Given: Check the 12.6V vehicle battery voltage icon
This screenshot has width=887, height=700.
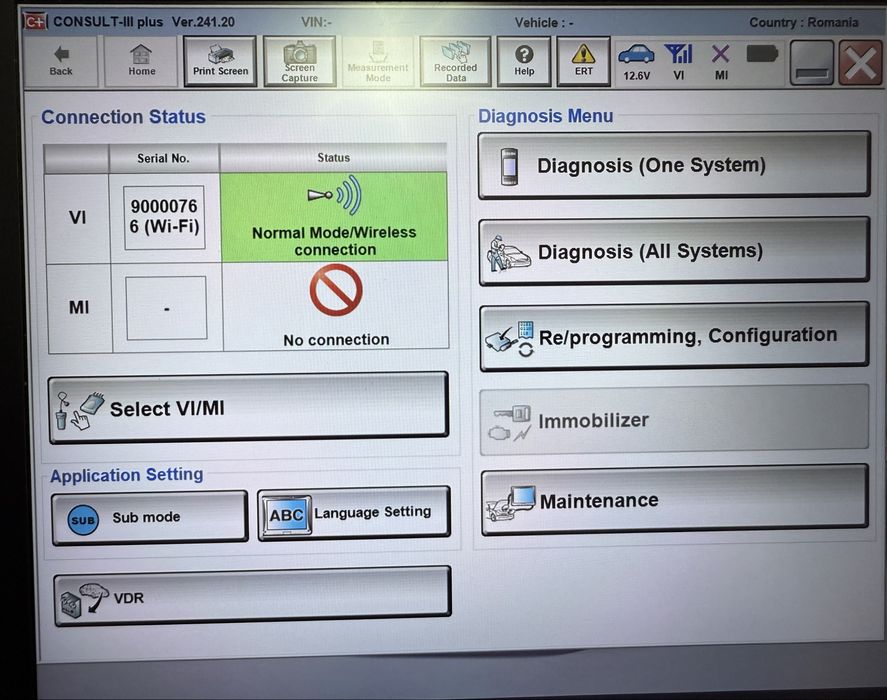Looking at the screenshot, I should click(x=636, y=62).
